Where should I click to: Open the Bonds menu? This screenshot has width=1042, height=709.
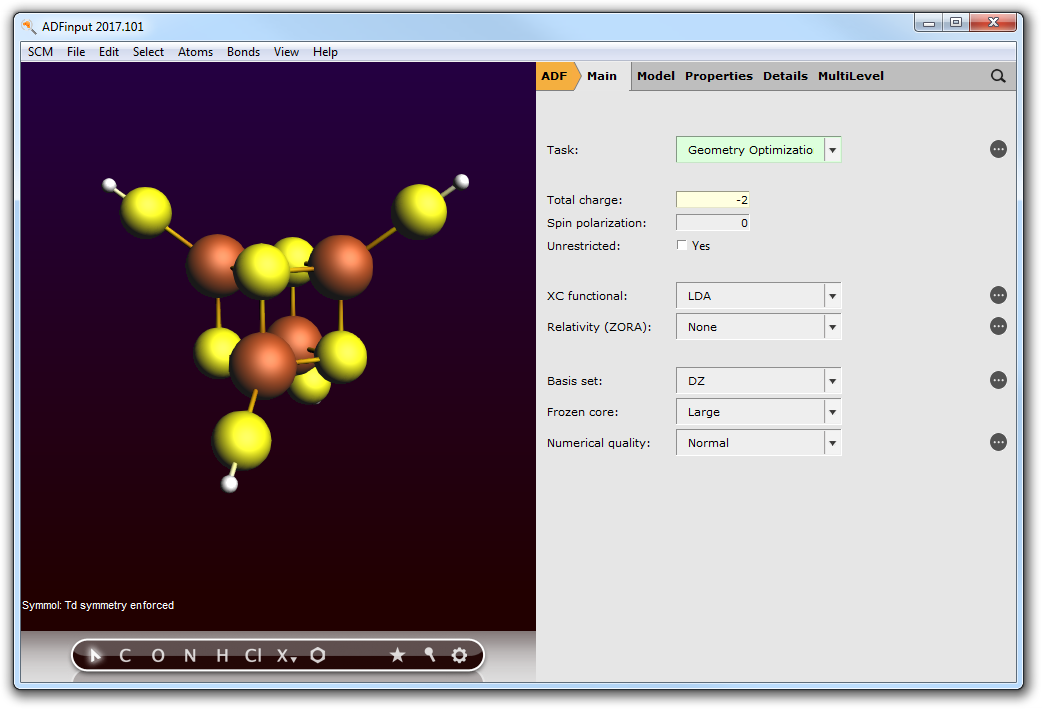pos(243,52)
